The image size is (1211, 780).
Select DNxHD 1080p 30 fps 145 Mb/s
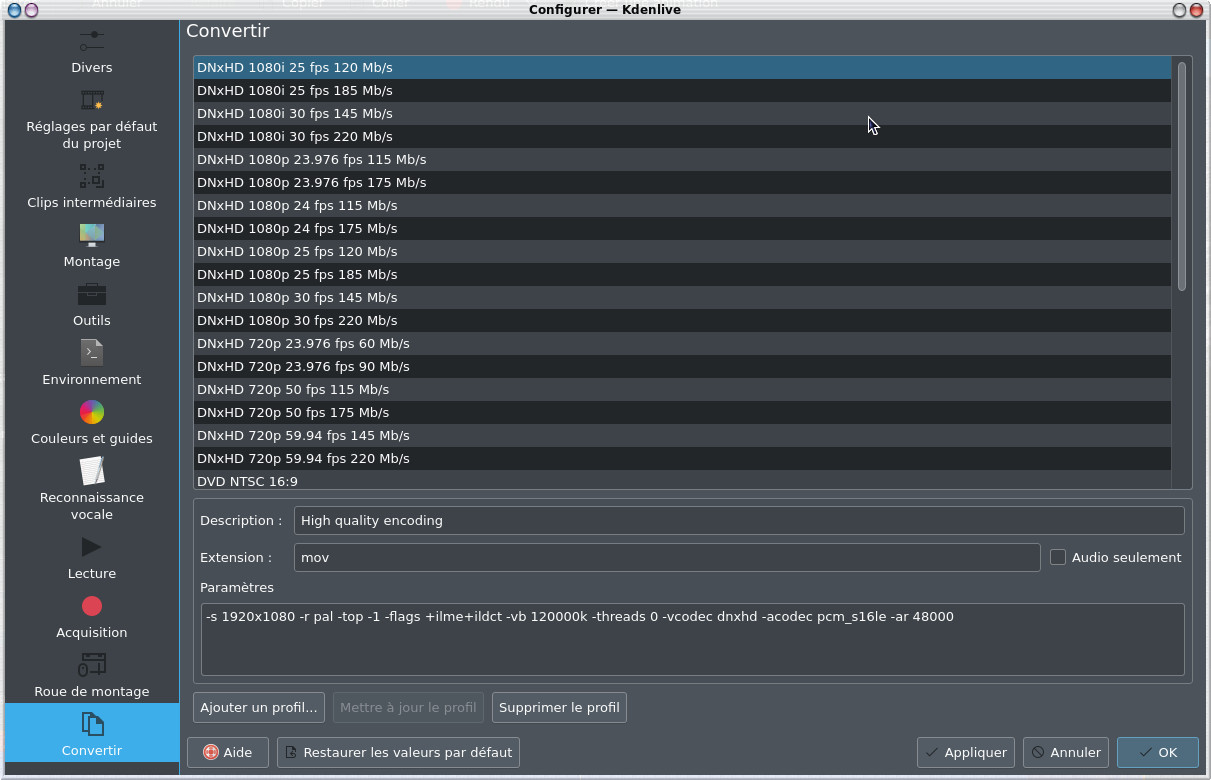[682, 297]
